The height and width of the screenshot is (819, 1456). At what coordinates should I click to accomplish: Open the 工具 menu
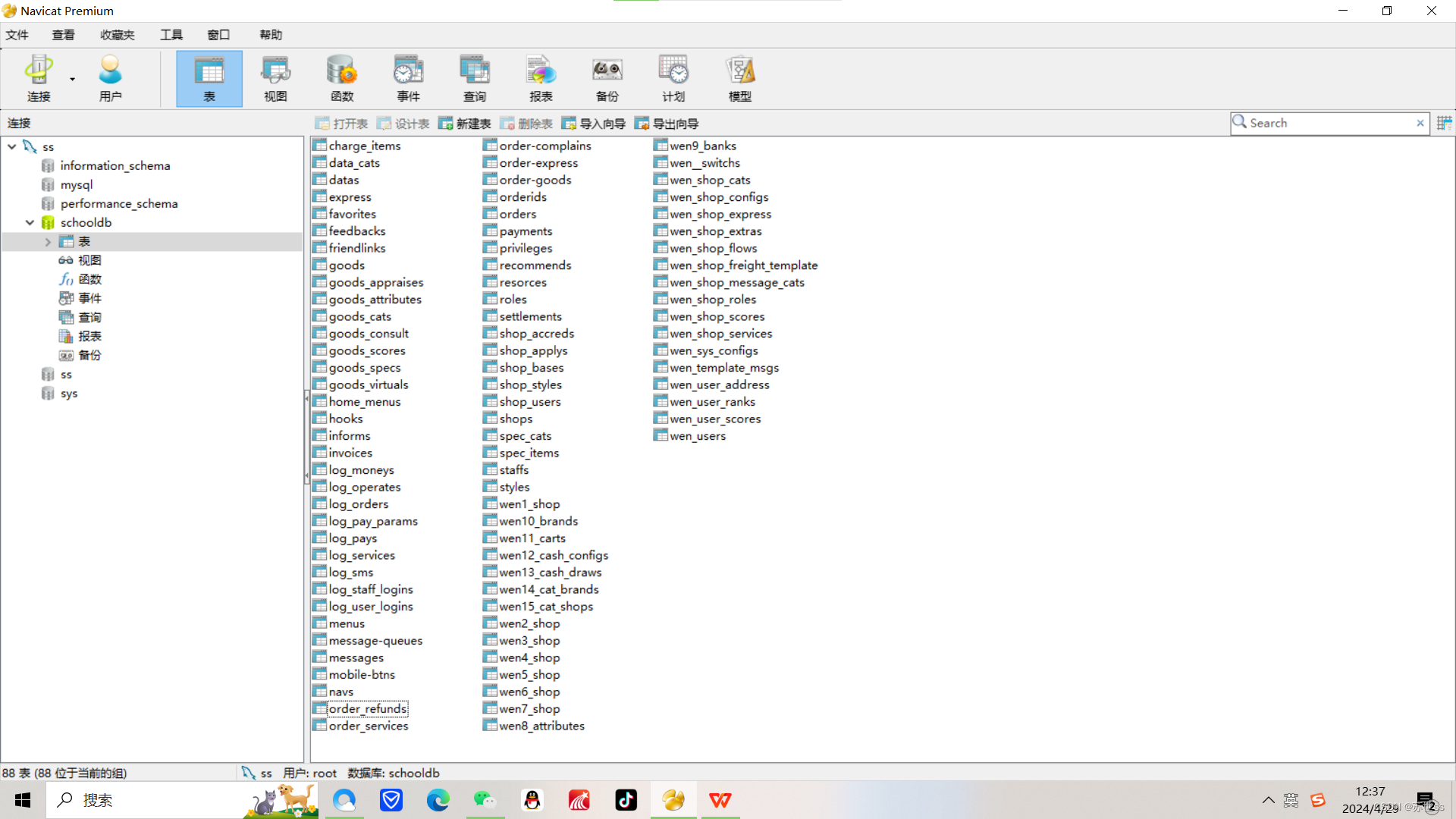171,35
